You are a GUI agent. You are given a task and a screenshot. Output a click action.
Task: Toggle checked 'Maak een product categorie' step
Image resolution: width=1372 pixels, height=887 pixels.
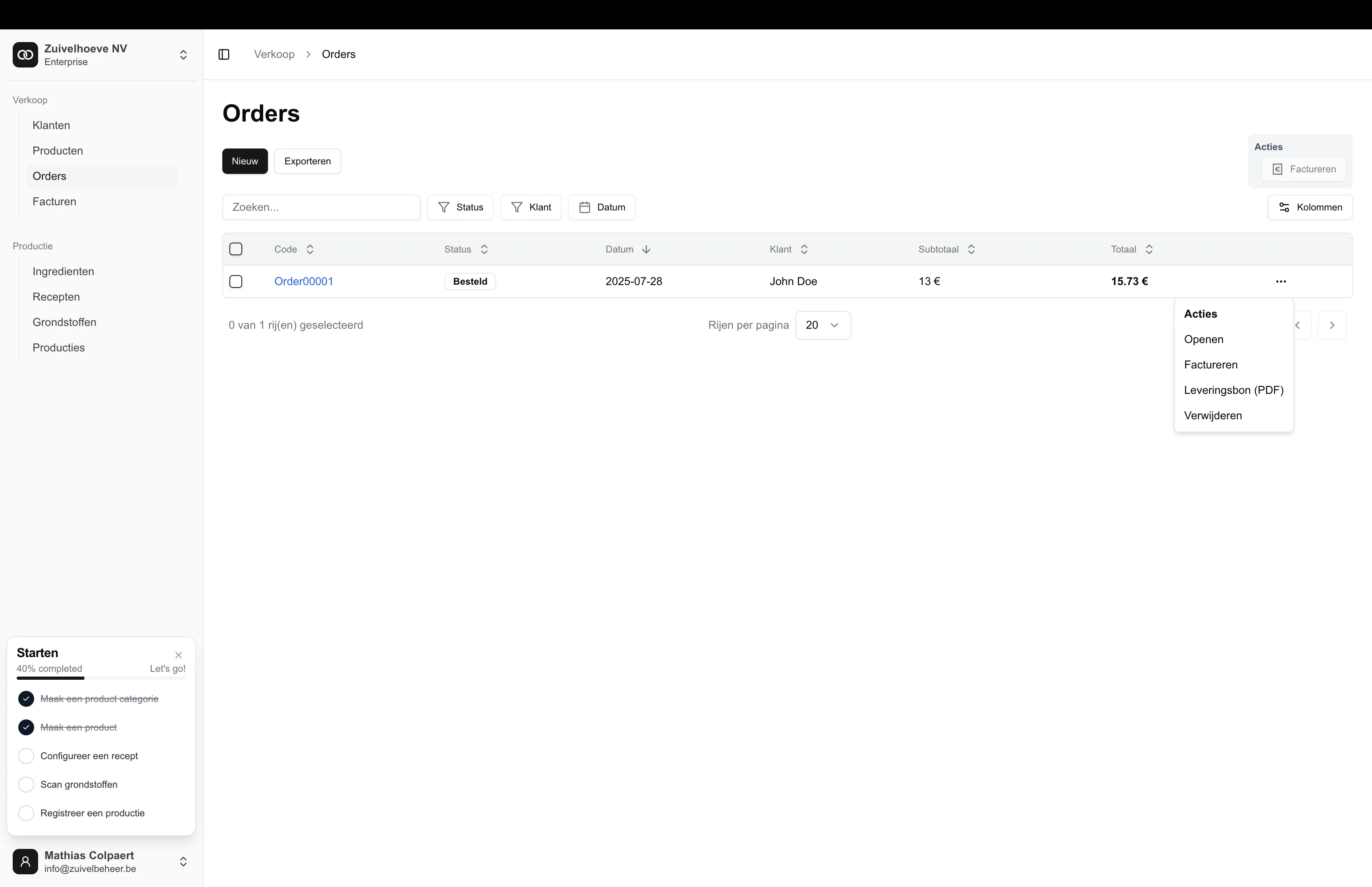(x=26, y=699)
